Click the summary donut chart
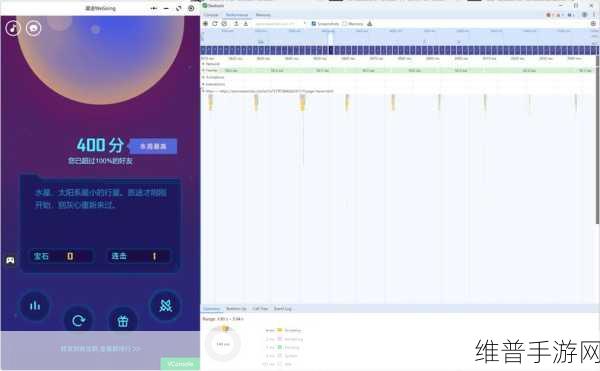The width and height of the screenshot is (600, 371). tap(223, 344)
